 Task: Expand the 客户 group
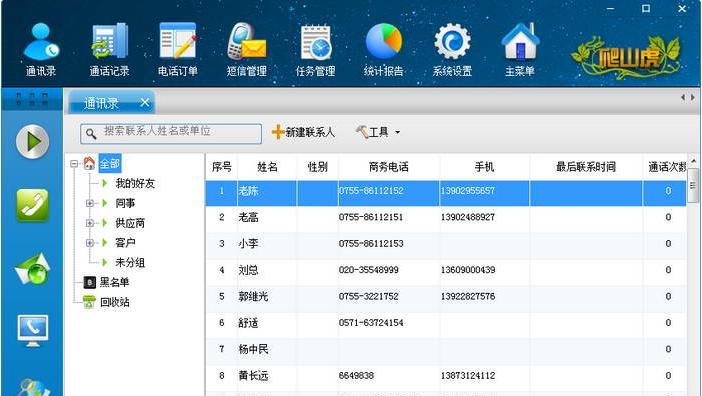(x=90, y=243)
